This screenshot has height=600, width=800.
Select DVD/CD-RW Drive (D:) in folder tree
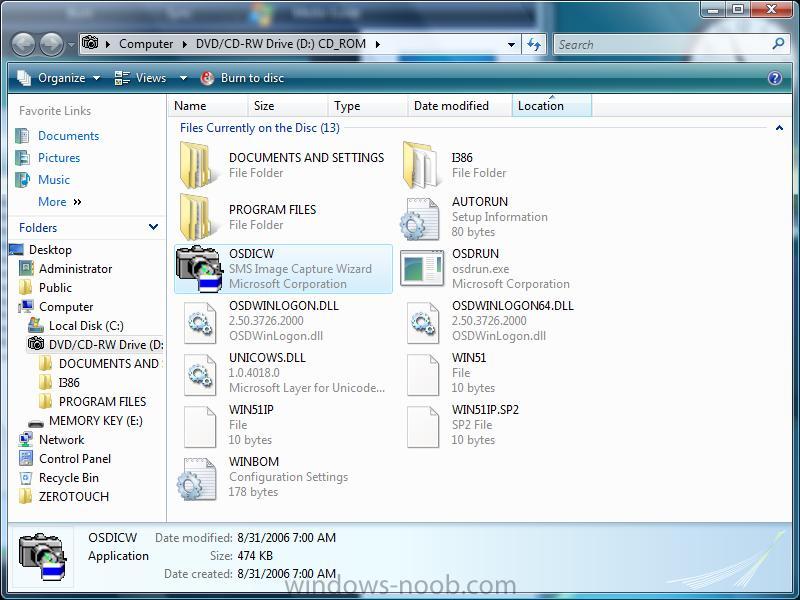point(106,345)
